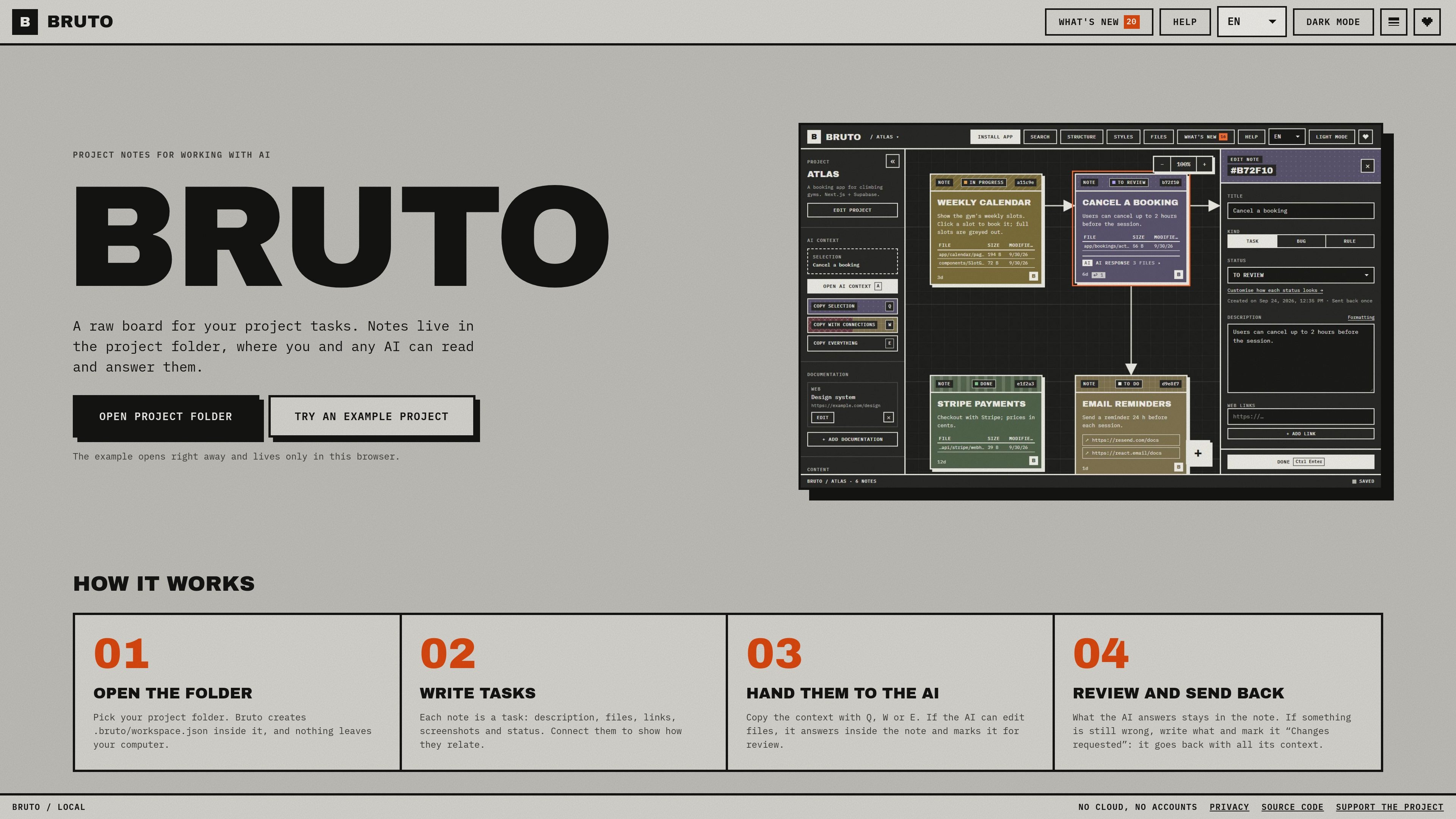Close the Edit Note panel with the X

1367,166
